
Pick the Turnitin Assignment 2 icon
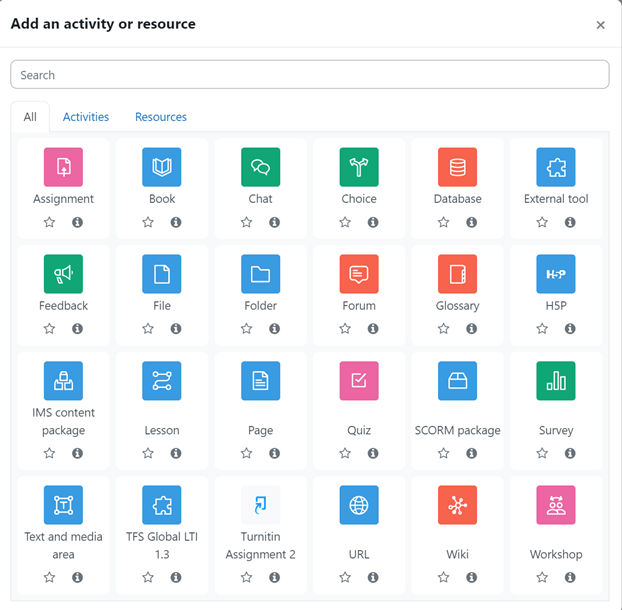(261, 505)
